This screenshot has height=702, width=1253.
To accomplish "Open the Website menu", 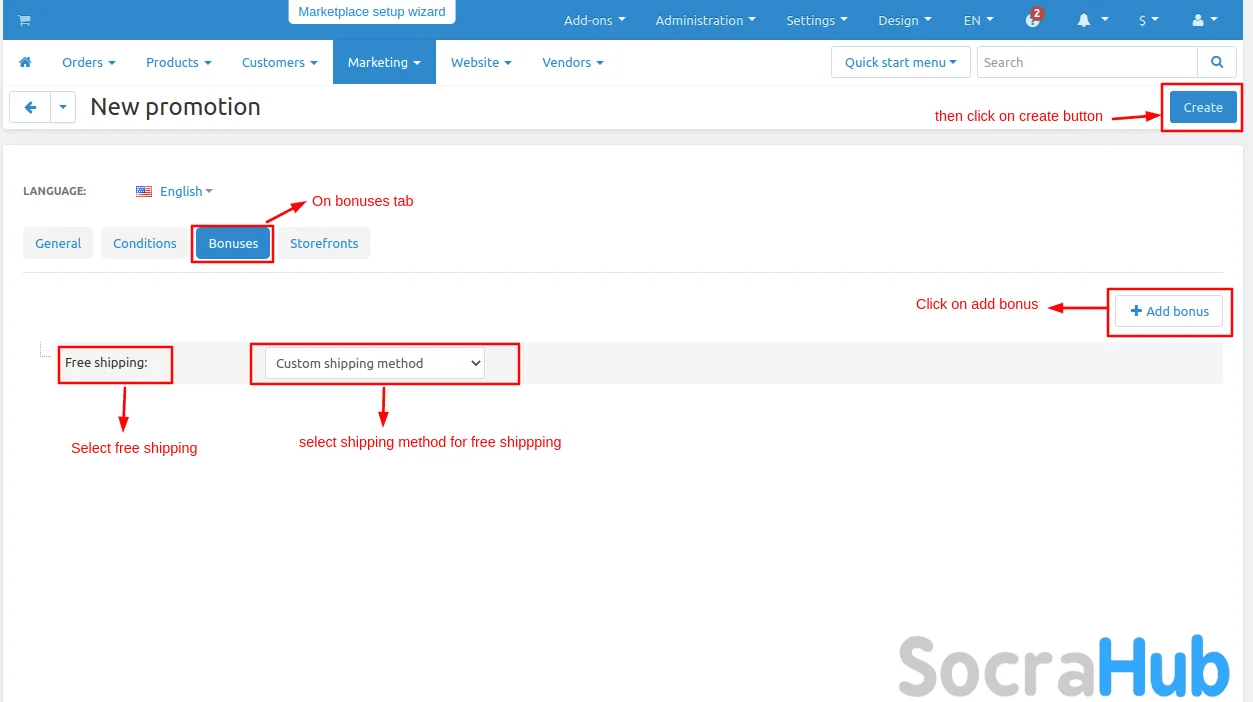I will point(481,62).
